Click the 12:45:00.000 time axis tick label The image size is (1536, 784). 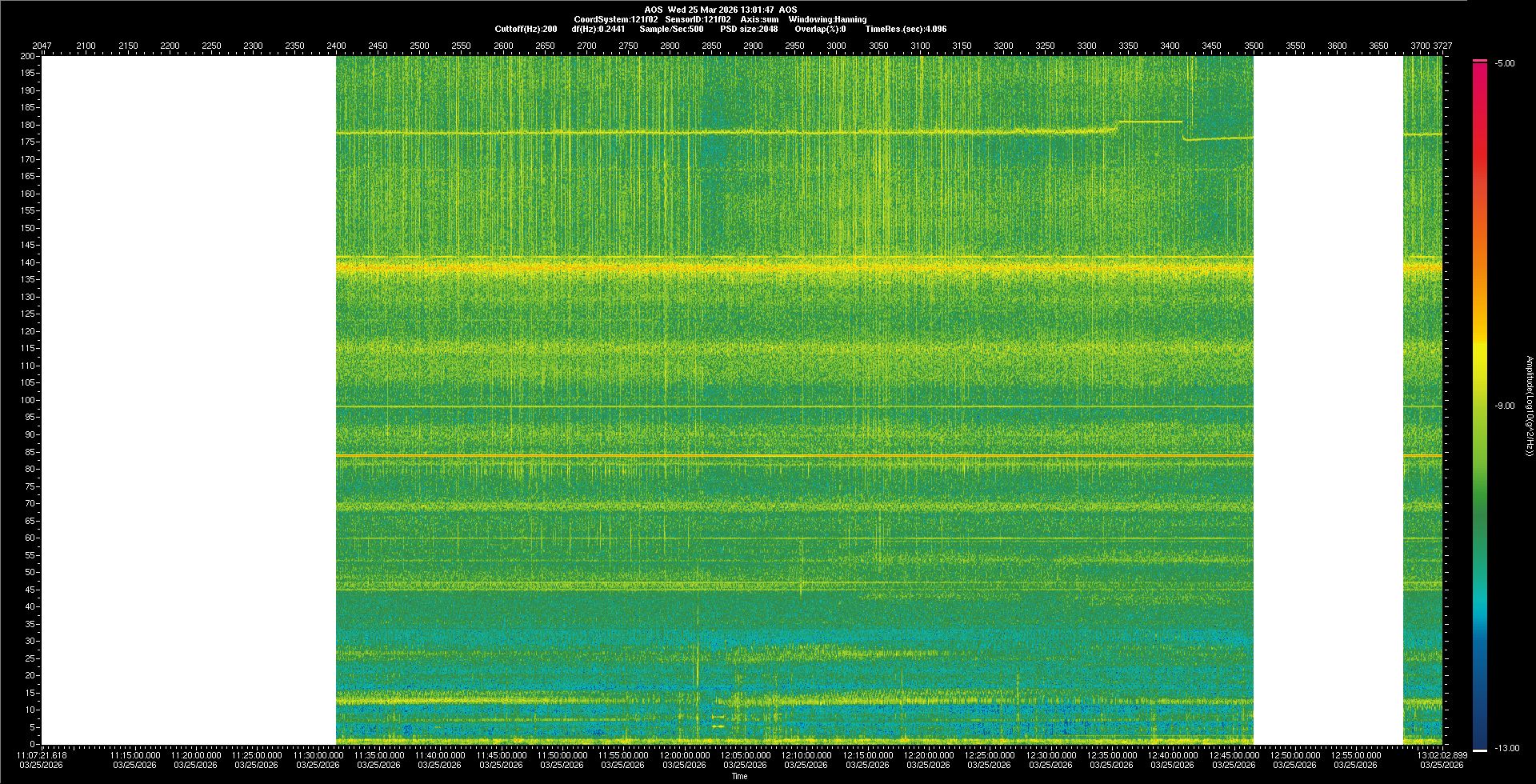coord(1234,755)
